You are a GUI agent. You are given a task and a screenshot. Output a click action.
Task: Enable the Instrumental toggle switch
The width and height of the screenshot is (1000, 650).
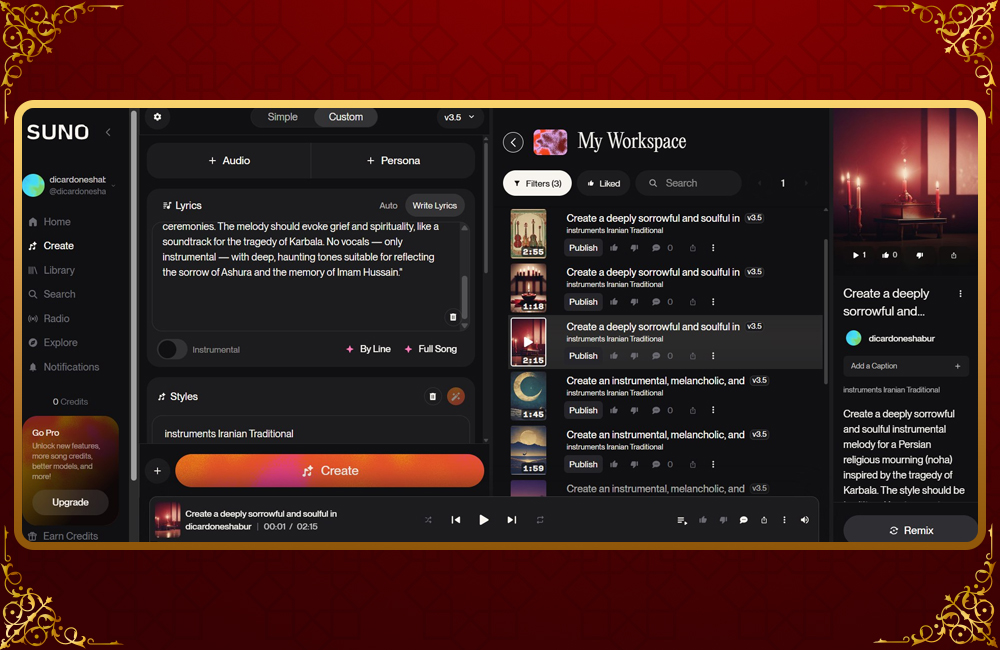[172, 349]
